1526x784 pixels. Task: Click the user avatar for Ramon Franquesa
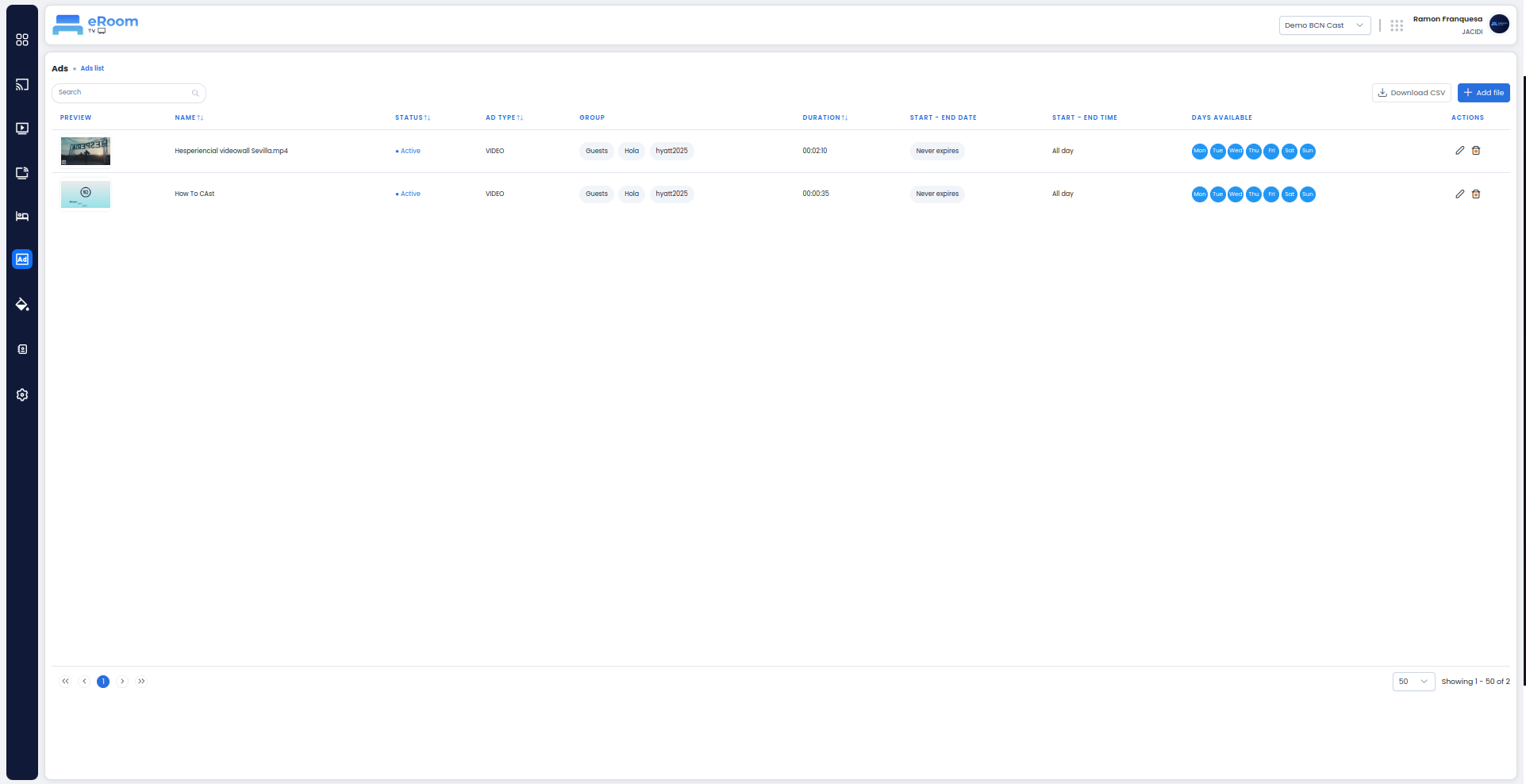click(1499, 25)
